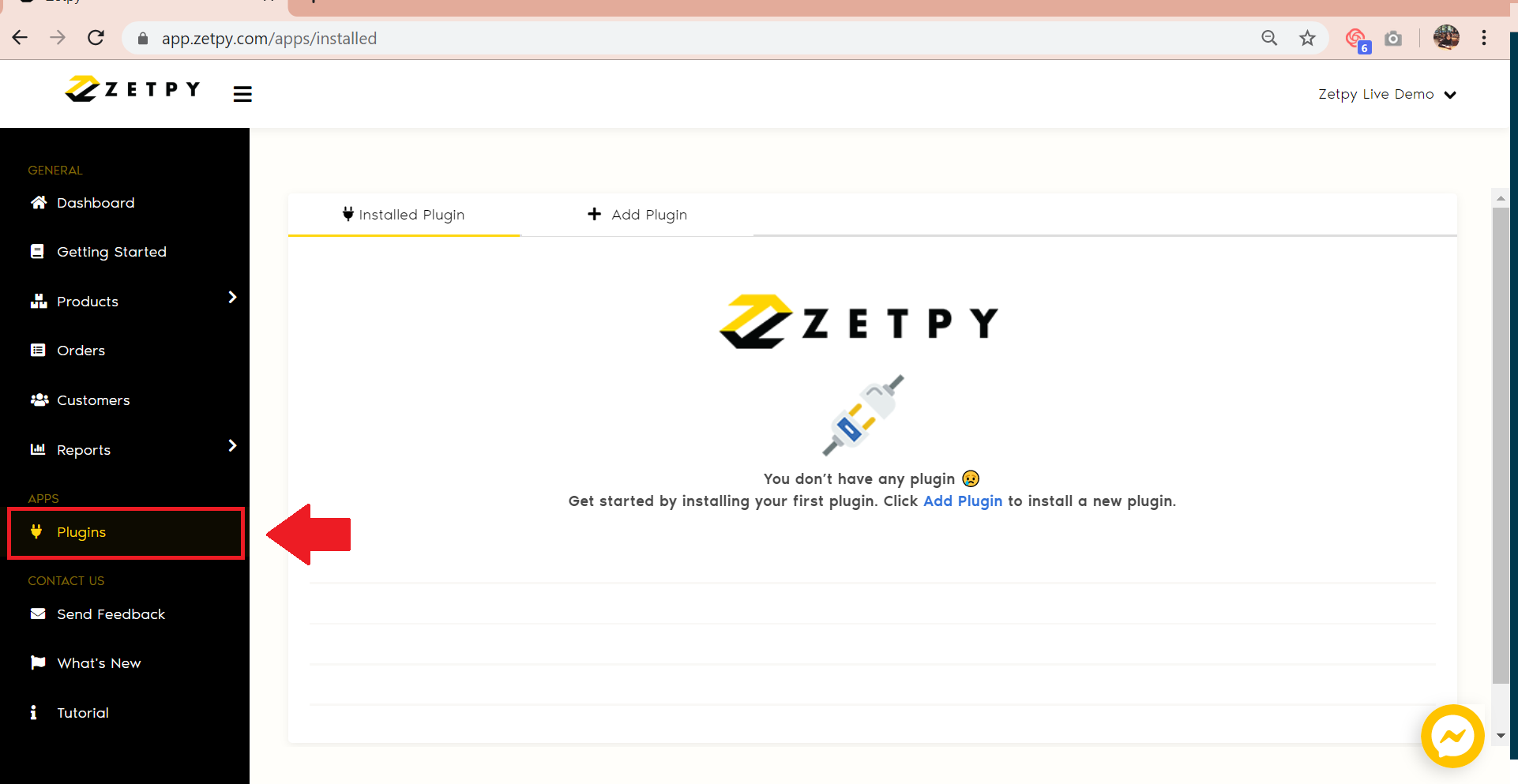
Task: Switch to the Installed Plugin tab
Action: (404, 215)
